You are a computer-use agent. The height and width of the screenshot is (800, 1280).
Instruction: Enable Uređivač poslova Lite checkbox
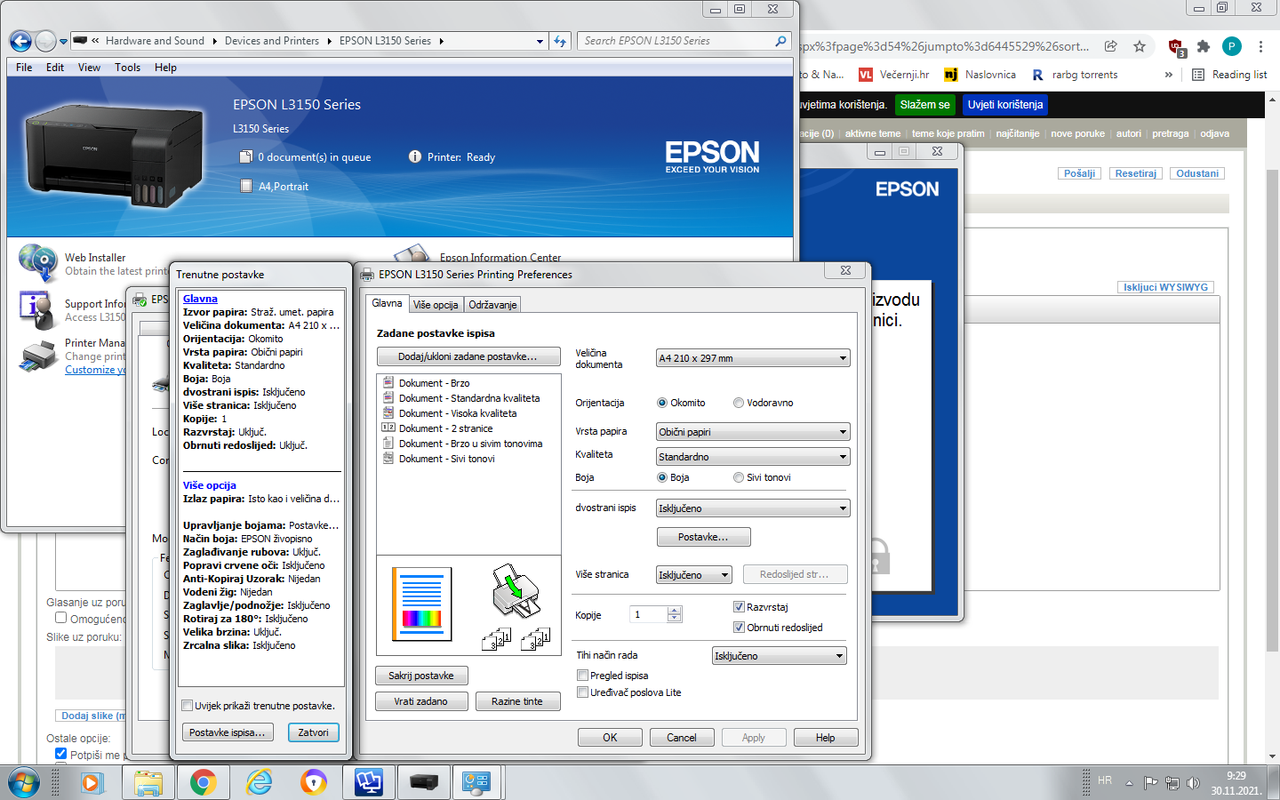583,692
